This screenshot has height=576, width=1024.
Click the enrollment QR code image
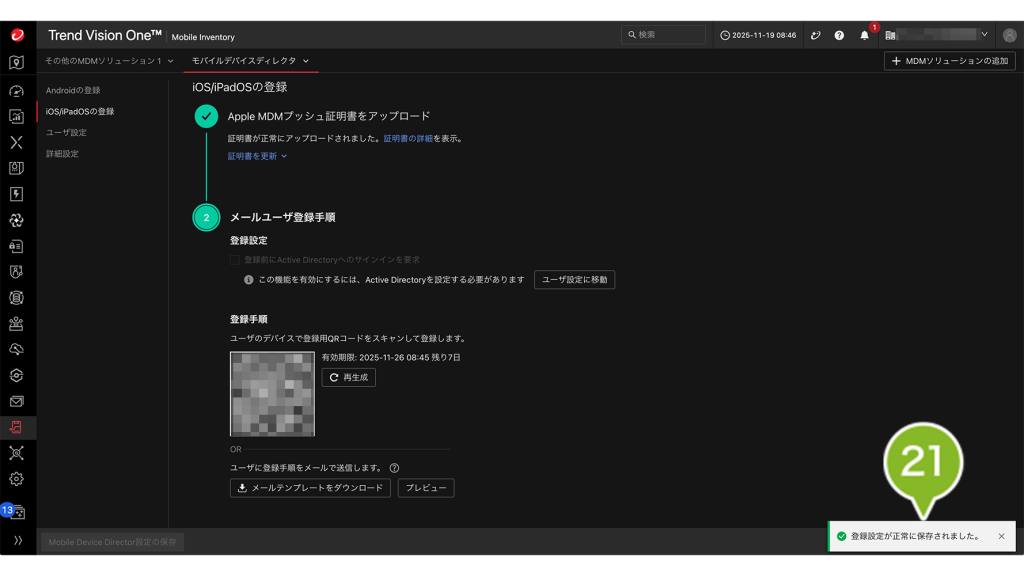pos(272,394)
